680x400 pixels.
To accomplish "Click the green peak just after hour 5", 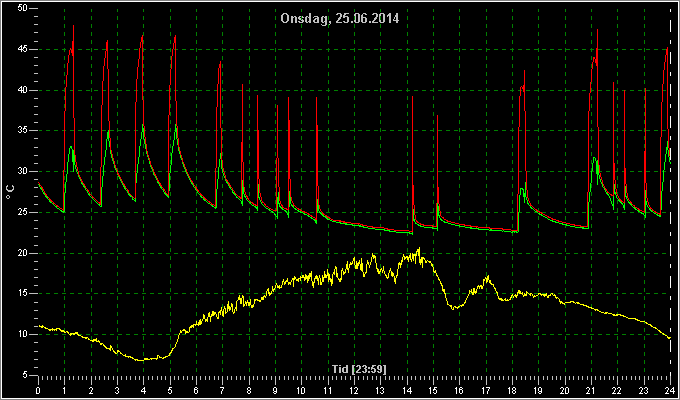I will point(176,125).
